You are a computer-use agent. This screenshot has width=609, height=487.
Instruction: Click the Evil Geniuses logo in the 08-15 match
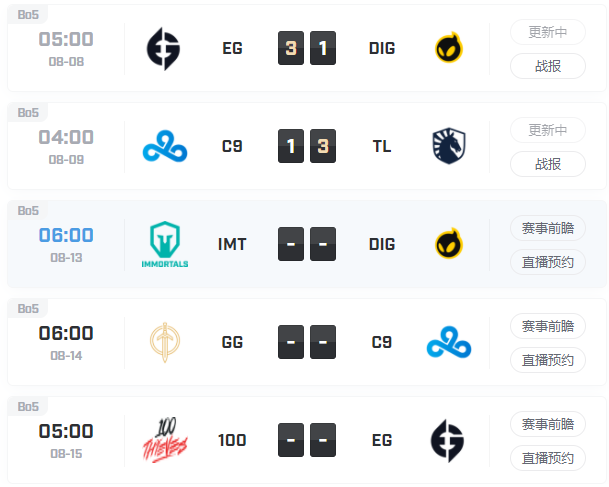(447, 441)
